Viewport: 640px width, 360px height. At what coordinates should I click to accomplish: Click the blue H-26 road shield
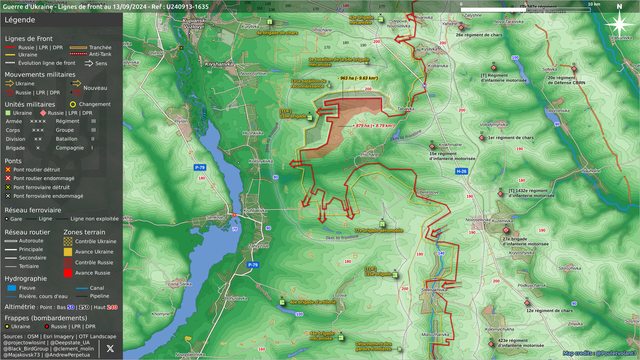click(x=461, y=171)
